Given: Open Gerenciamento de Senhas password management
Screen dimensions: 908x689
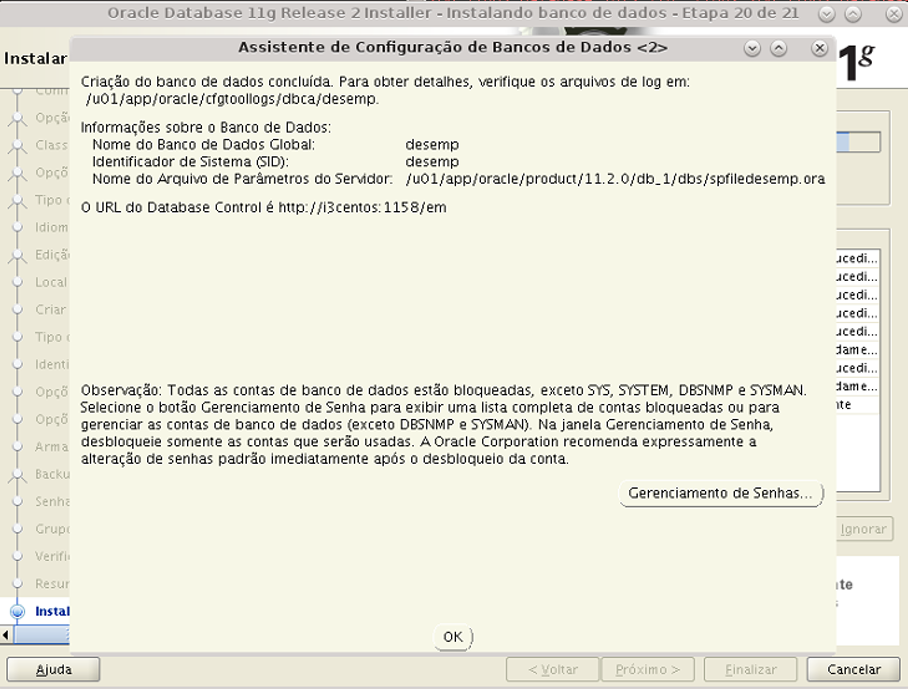Looking at the screenshot, I should click(x=720, y=493).
